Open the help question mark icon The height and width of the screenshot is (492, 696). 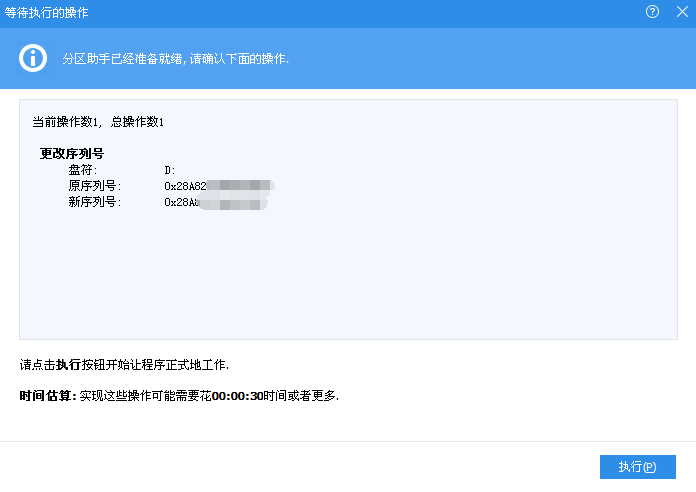[652, 12]
